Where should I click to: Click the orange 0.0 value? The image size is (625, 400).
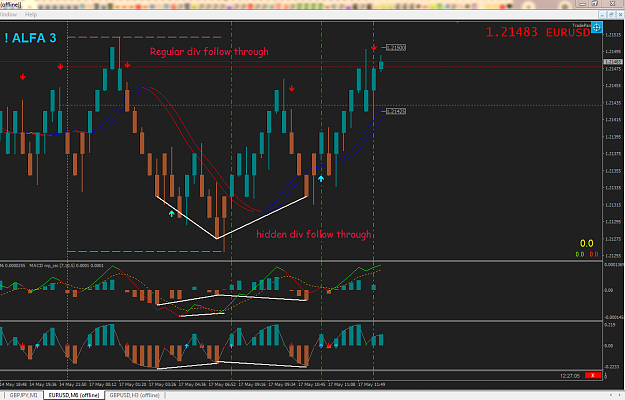coord(594,254)
